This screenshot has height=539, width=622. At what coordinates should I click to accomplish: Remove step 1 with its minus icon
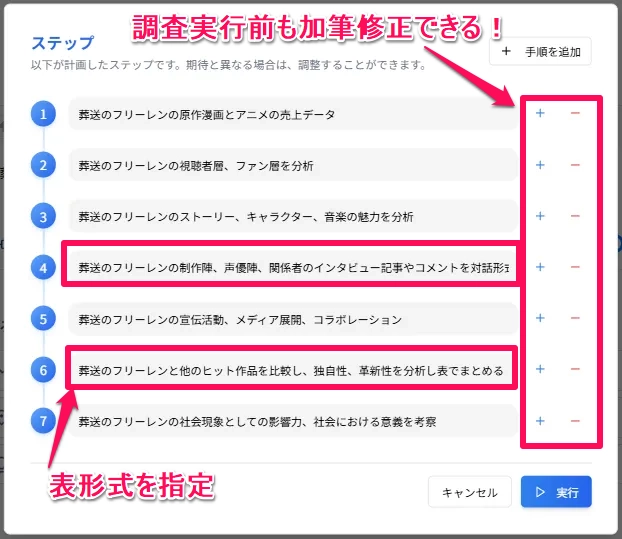pyautogui.click(x=575, y=113)
